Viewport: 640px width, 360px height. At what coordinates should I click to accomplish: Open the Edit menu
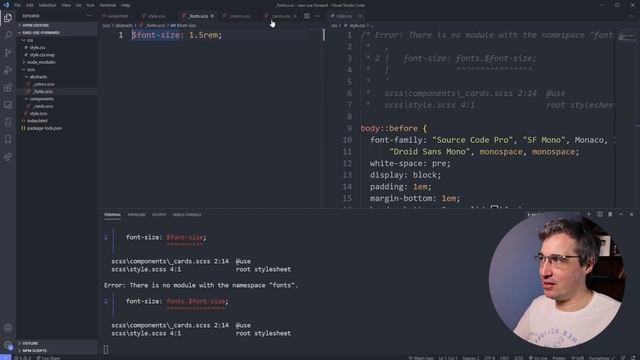point(30,5)
